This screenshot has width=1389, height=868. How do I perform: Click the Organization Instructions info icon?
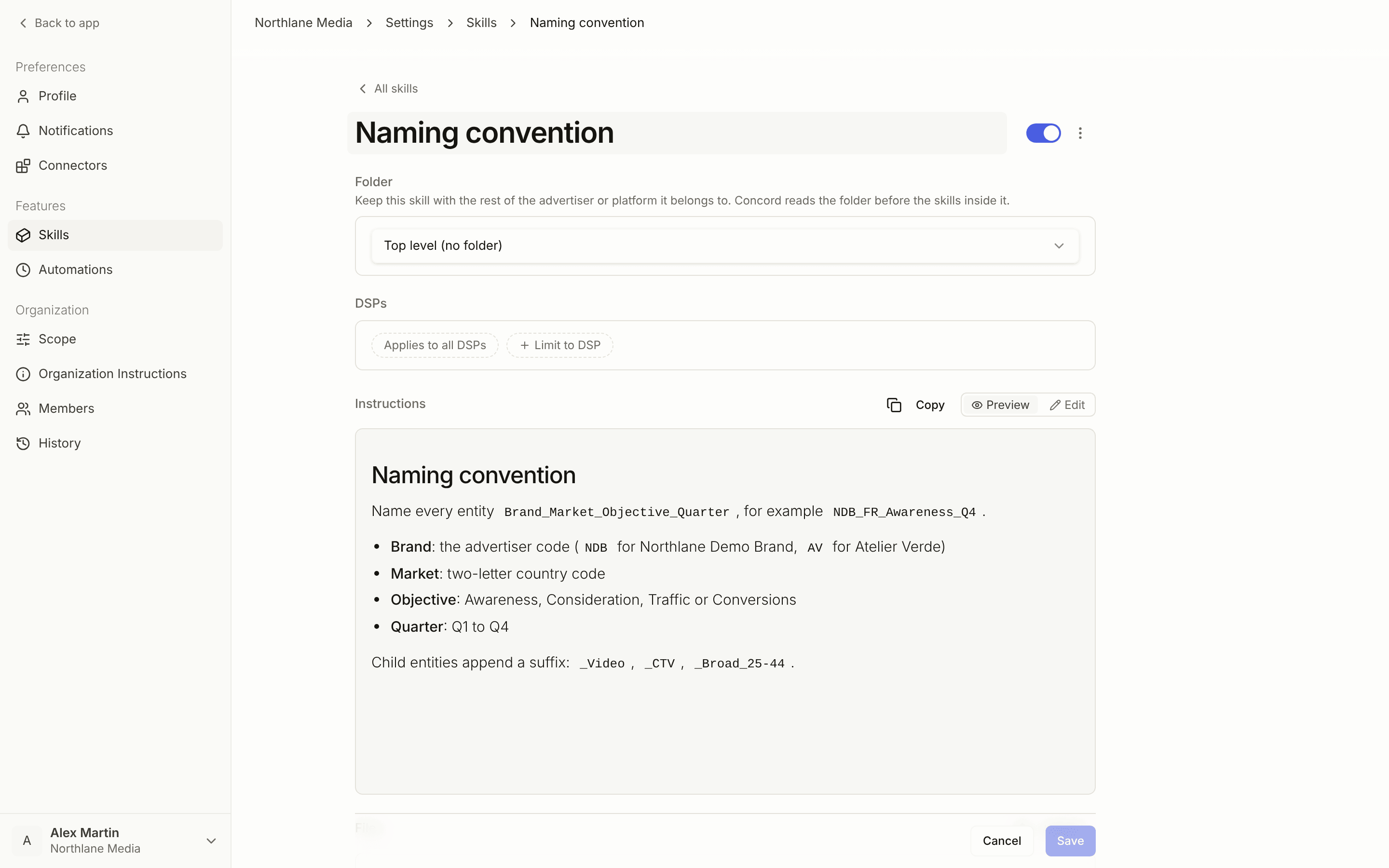tap(23, 374)
